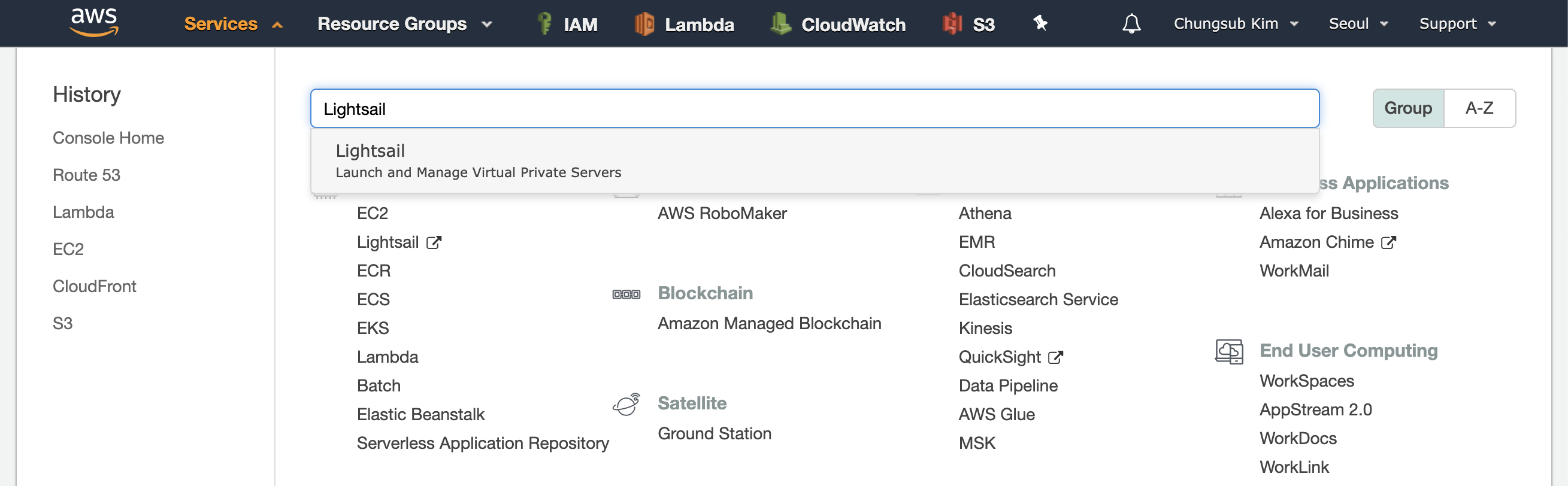Screen dimensions: 1568x486
Task: Open Elastic Beanstalk
Action: [420, 414]
